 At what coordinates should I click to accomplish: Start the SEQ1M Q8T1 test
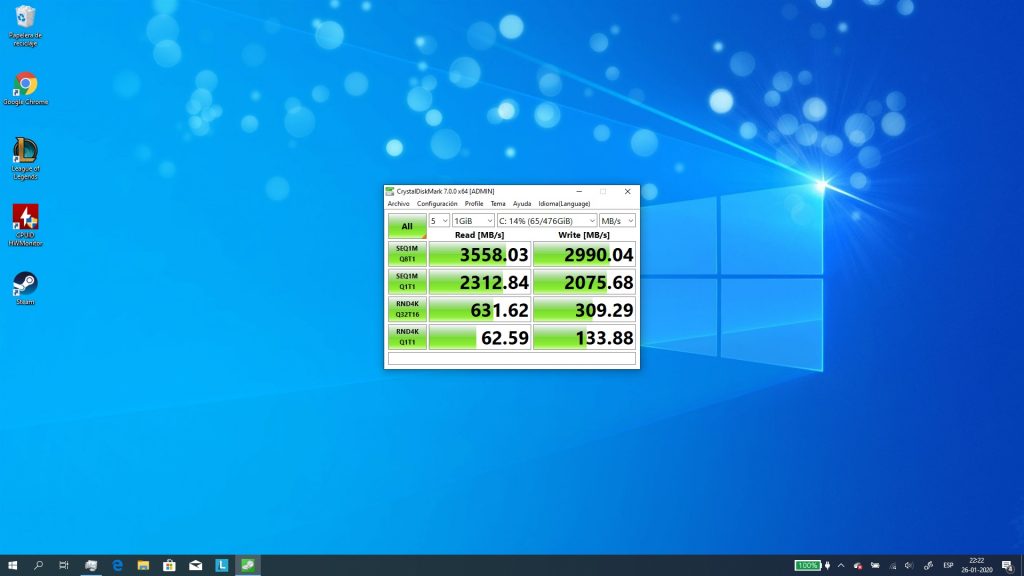pyautogui.click(x=407, y=254)
